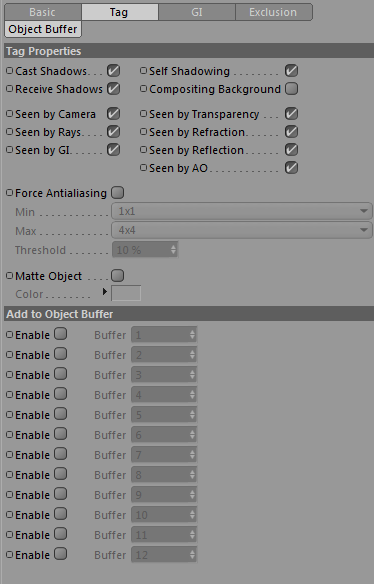Uncheck the Cast Shadows checkbox

[x=113, y=70]
